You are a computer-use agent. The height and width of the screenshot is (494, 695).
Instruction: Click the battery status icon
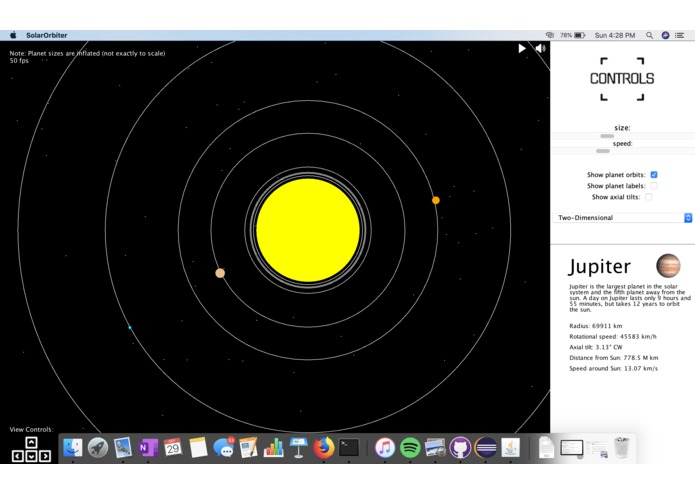tap(580, 35)
